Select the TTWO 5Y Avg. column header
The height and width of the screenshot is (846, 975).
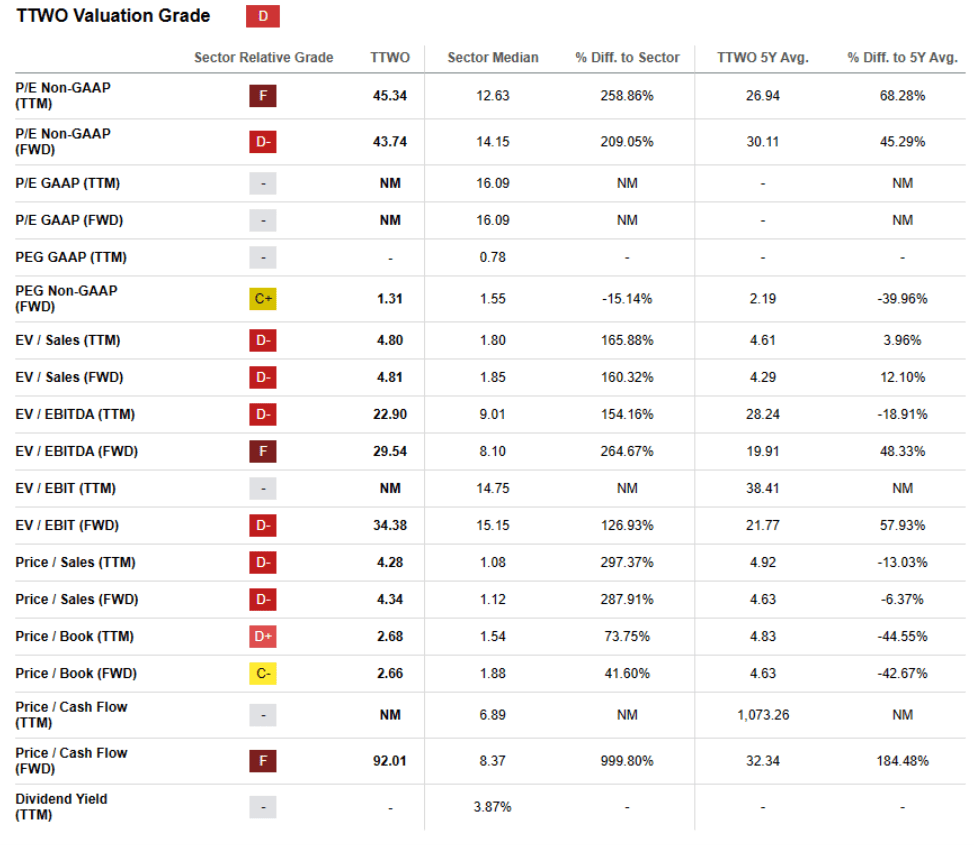tap(762, 58)
